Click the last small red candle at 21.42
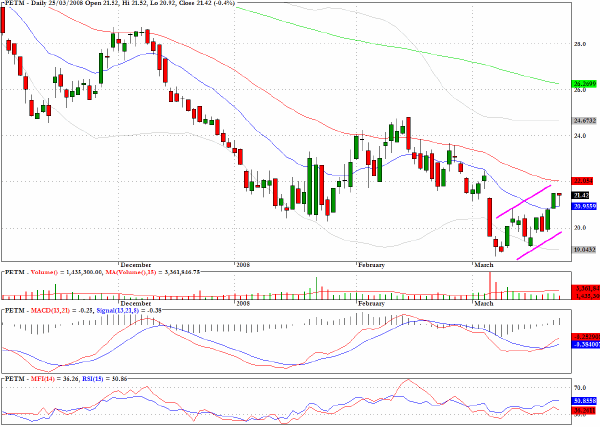The width and height of the screenshot is (600, 427). [x=559, y=194]
